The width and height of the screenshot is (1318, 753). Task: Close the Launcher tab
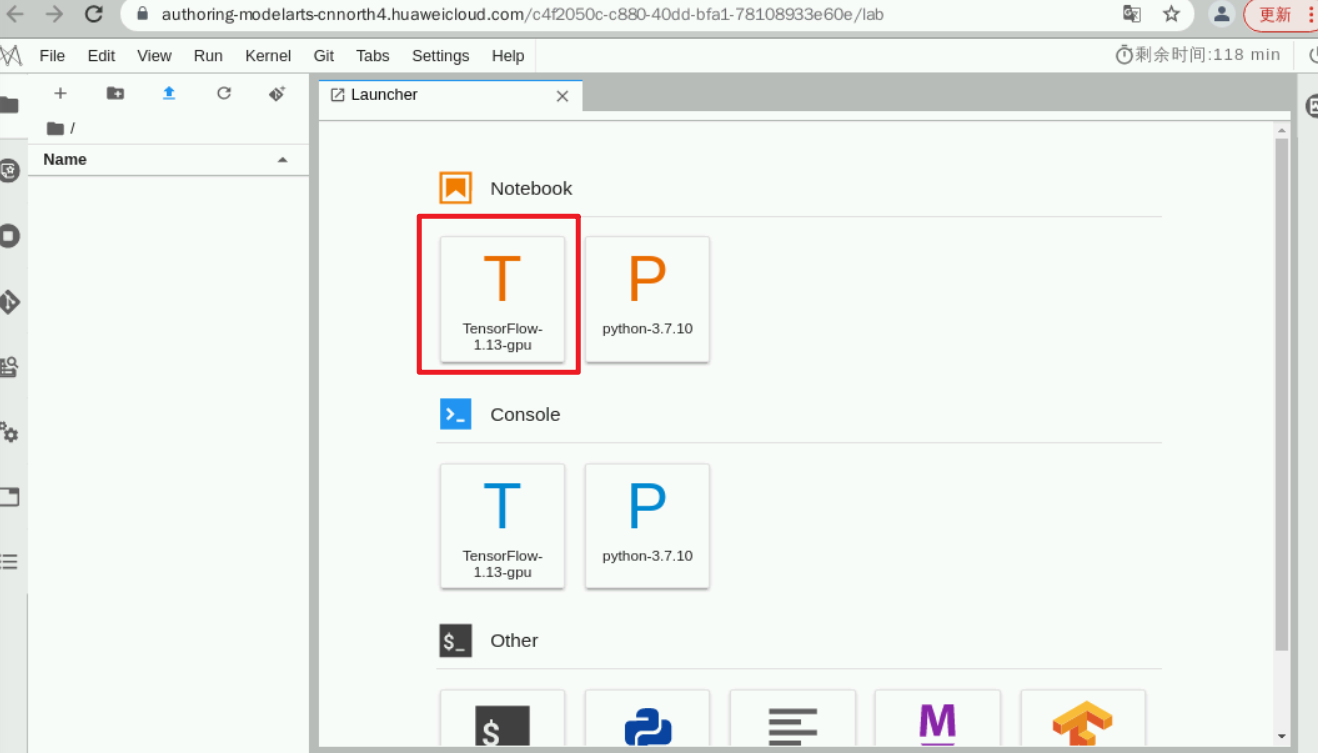(x=562, y=96)
